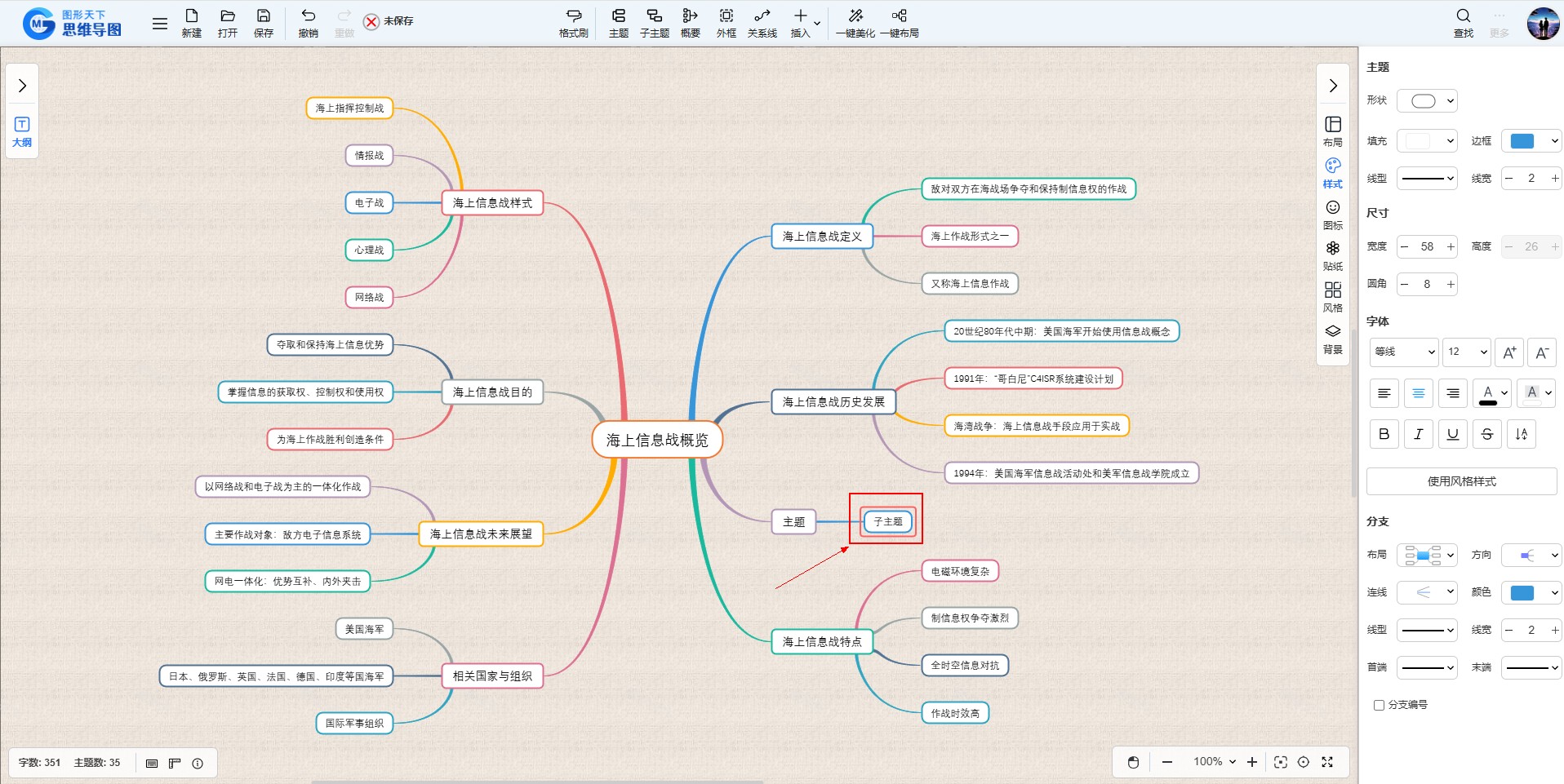Select the central node 海上信息战概览

[x=657, y=441]
